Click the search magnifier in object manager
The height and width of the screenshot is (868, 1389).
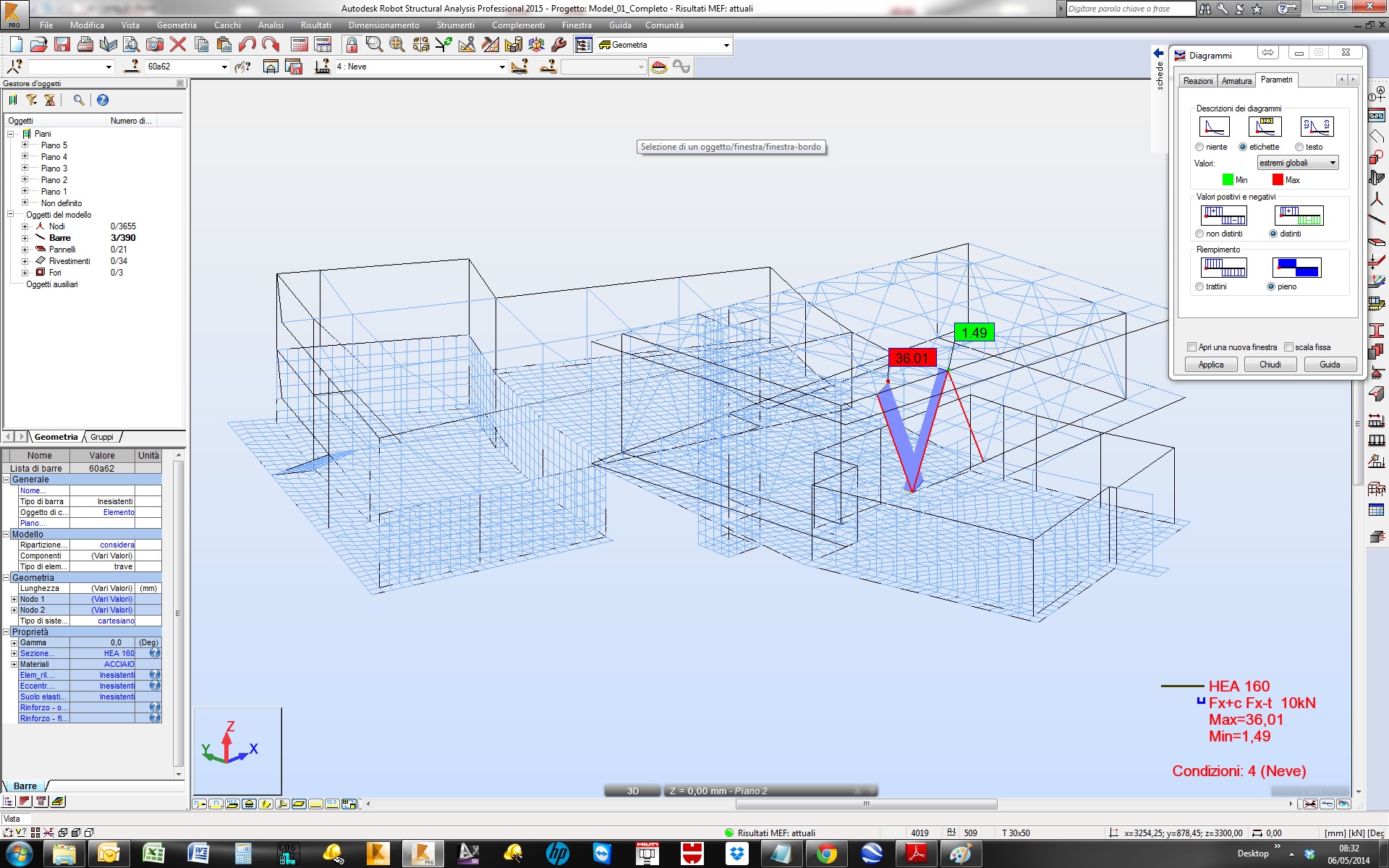[x=78, y=100]
